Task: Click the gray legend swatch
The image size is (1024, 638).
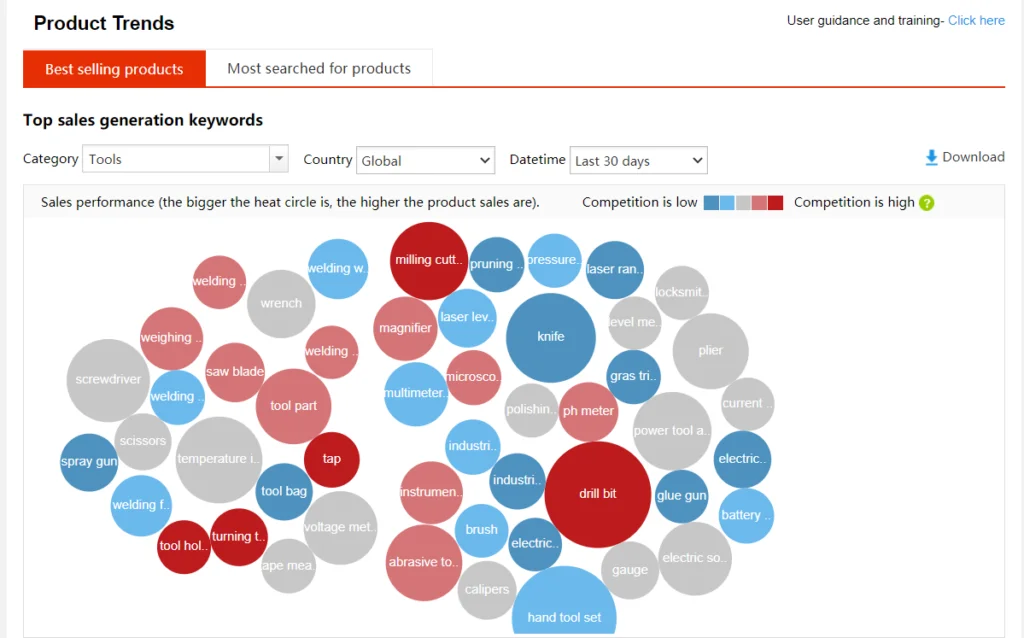Action: [x=743, y=203]
